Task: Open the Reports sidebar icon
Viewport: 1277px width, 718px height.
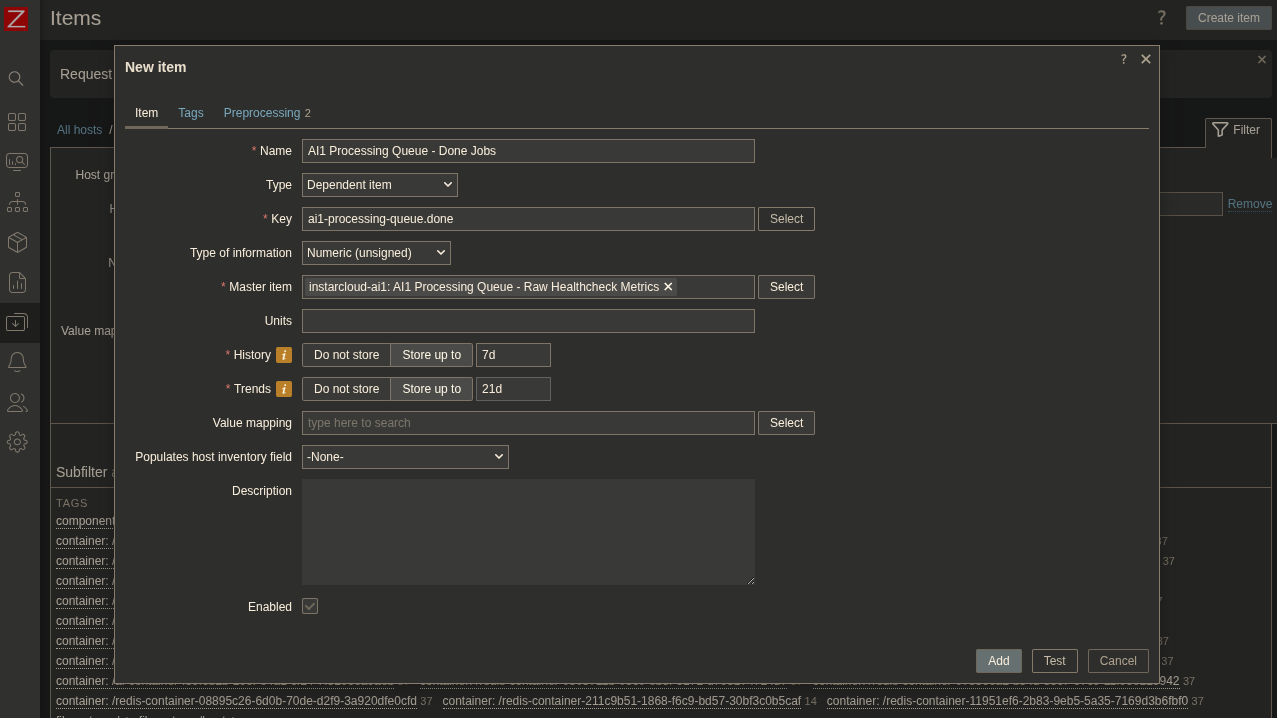Action: coord(17,282)
